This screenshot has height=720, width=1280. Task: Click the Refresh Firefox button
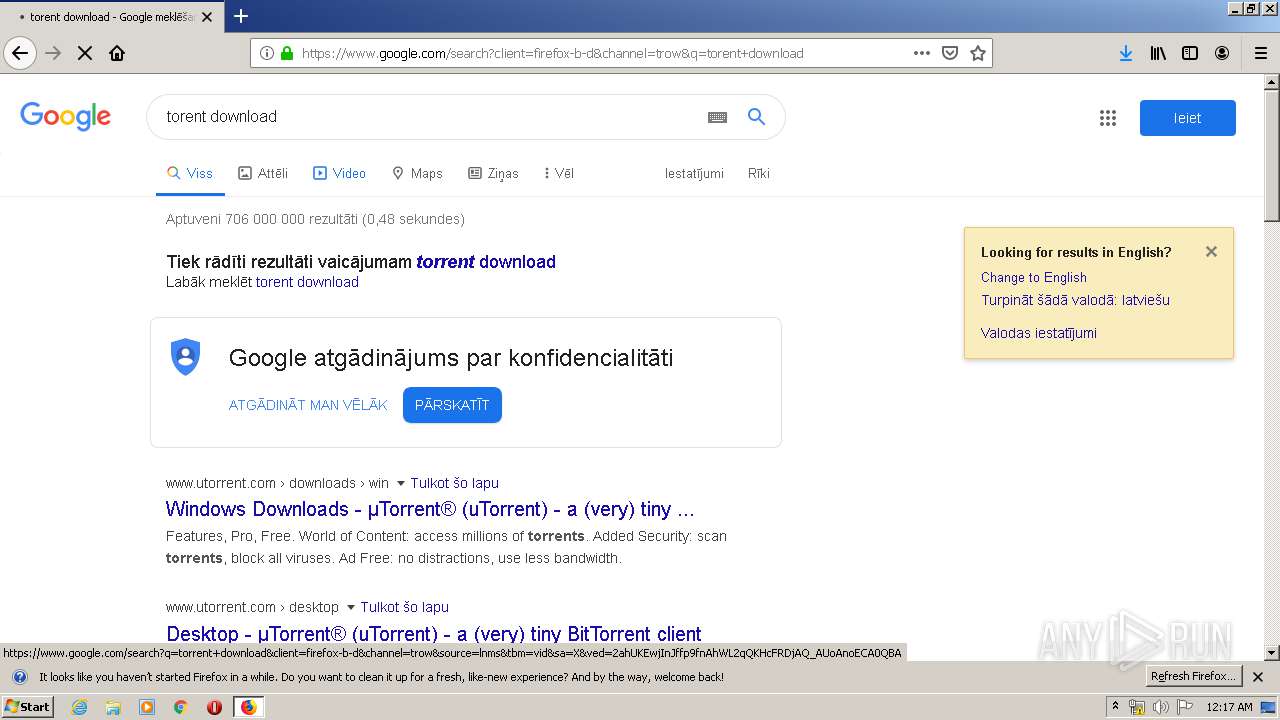1194,676
